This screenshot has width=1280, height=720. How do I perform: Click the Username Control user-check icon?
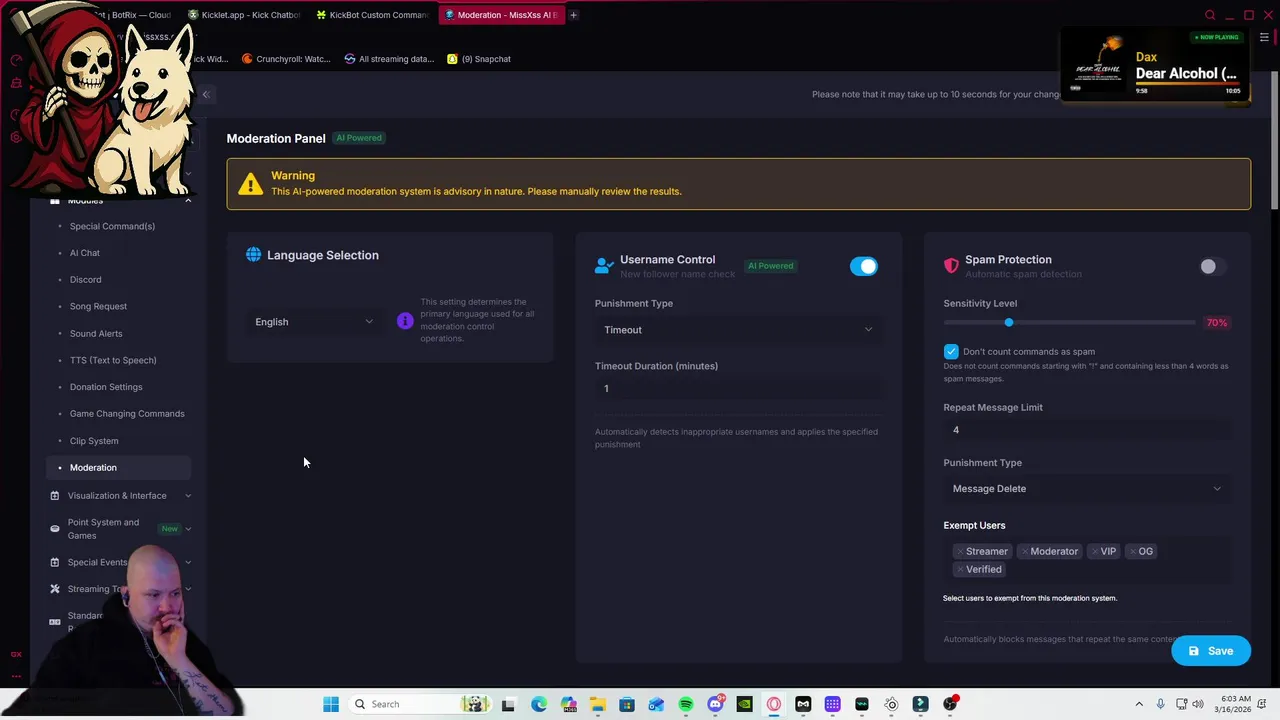604,266
